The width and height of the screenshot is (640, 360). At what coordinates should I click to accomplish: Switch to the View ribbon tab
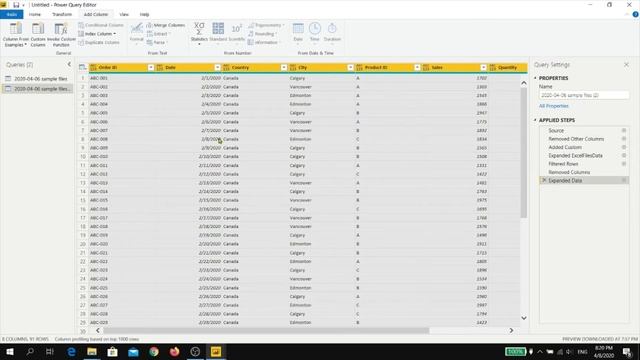[124, 14]
